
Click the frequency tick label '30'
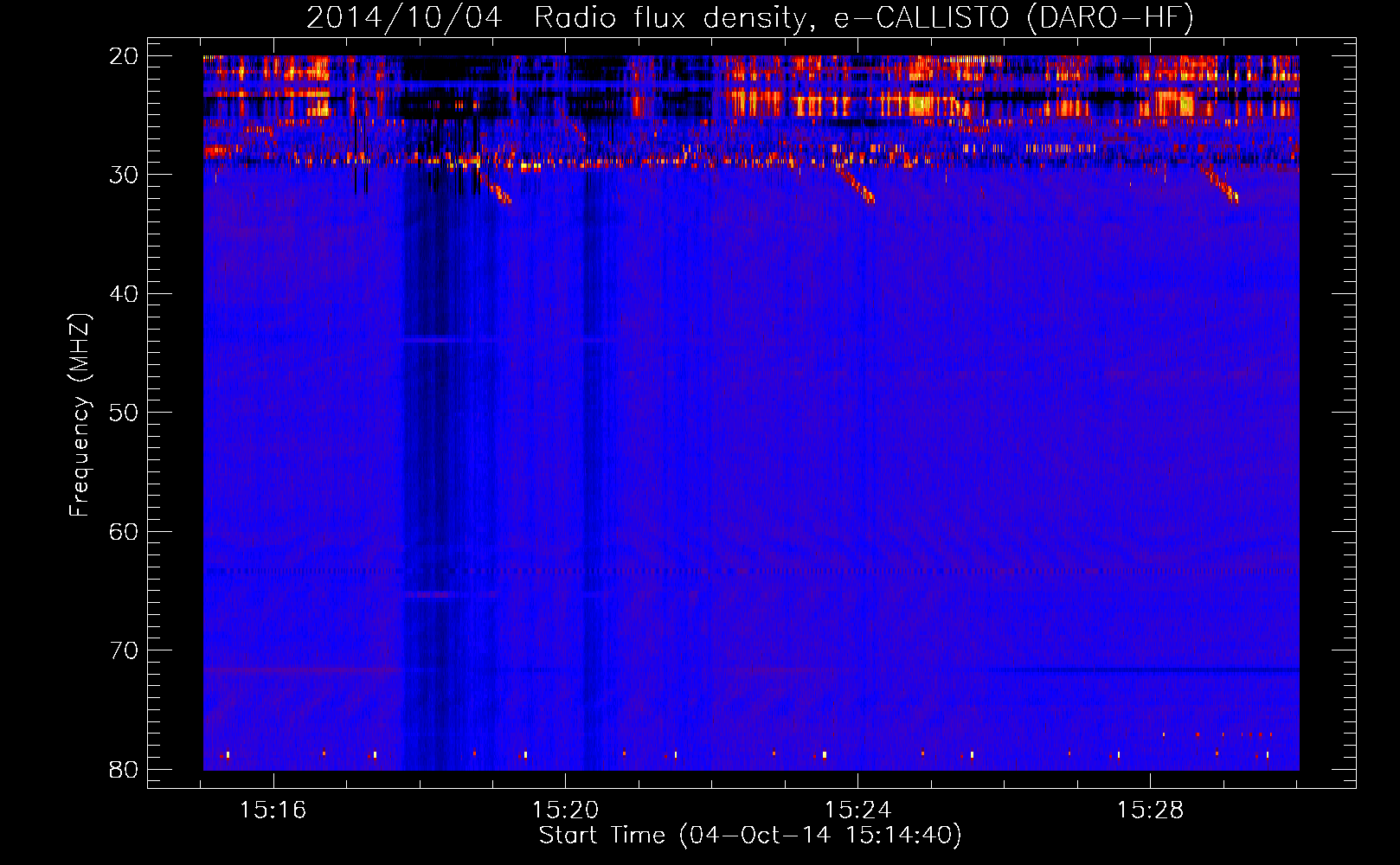[x=124, y=175]
